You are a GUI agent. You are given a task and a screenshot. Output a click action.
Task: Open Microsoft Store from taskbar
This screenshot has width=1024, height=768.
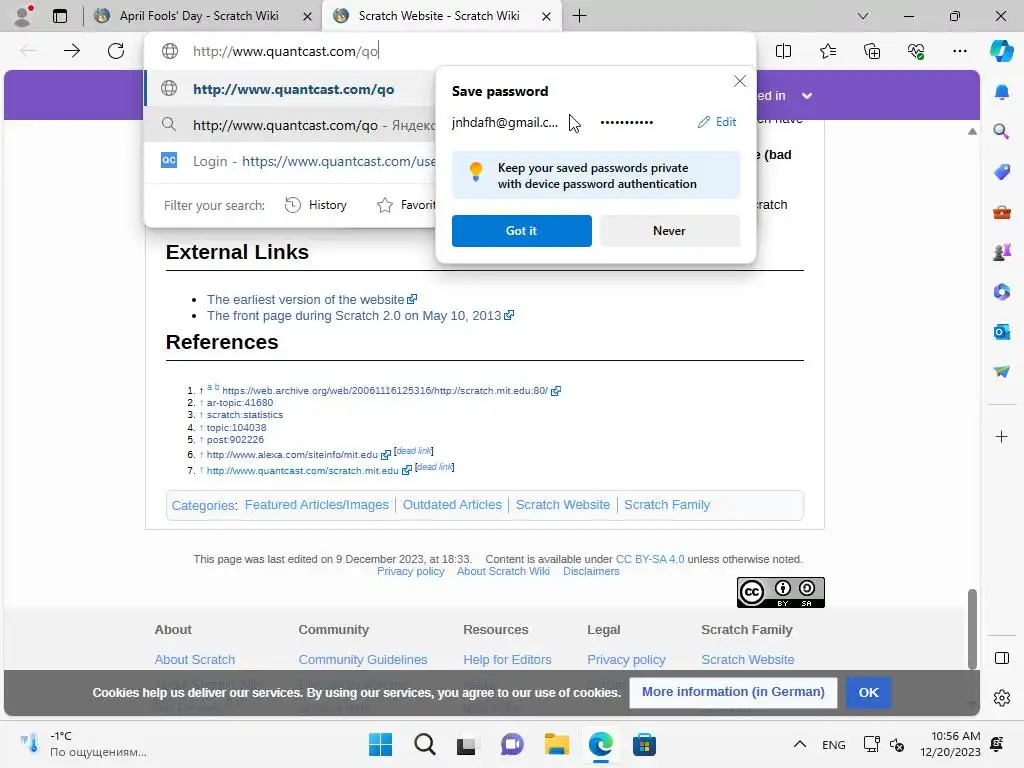pos(644,744)
